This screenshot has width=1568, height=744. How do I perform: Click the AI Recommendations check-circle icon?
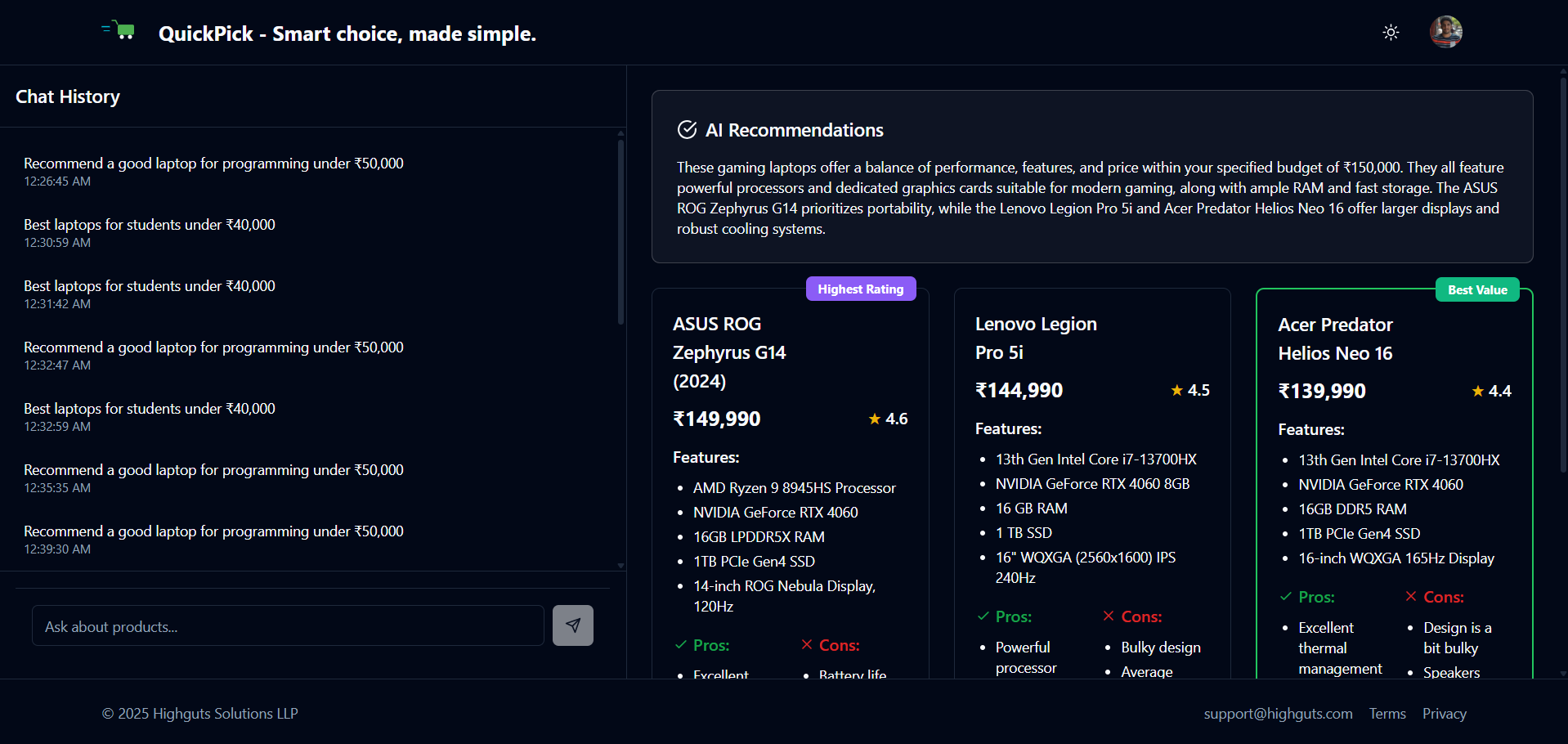687,130
